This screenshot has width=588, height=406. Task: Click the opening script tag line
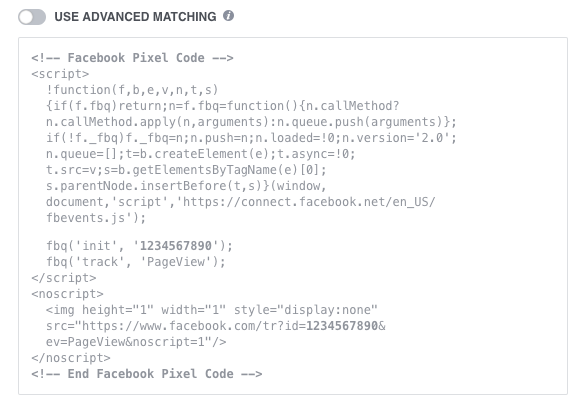coord(60,74)
